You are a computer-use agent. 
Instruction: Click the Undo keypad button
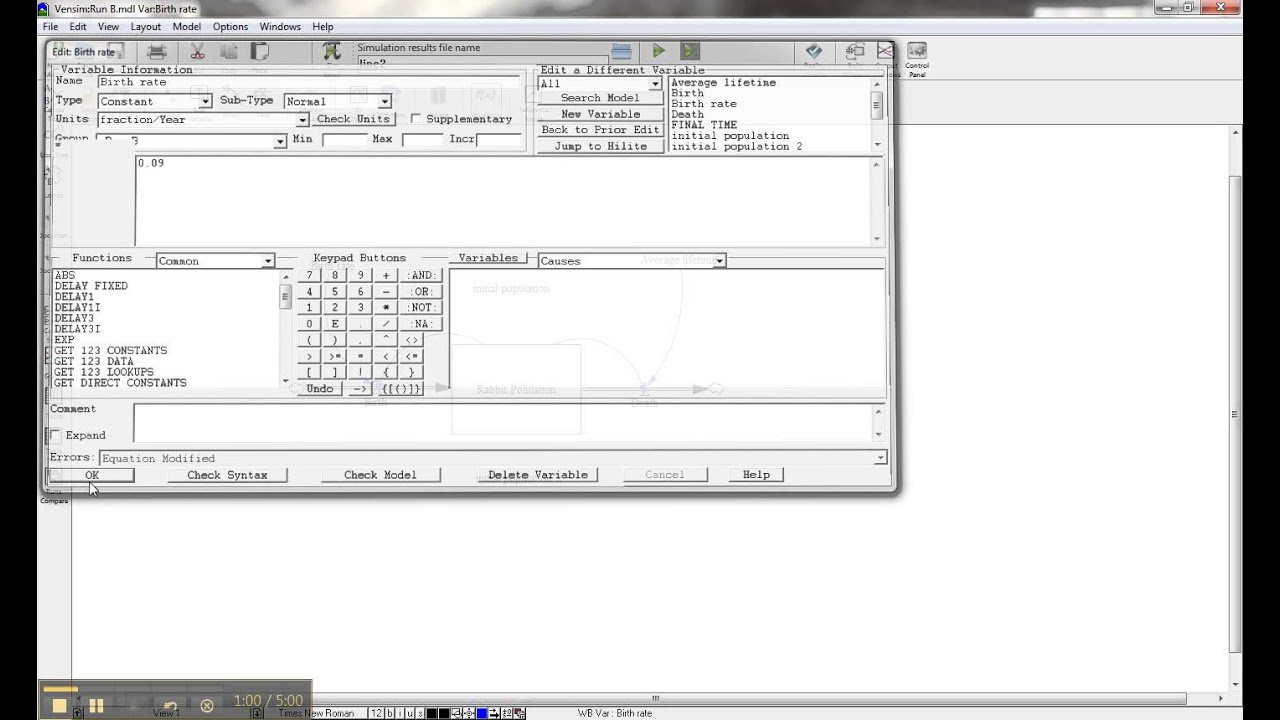coord(319,389)
